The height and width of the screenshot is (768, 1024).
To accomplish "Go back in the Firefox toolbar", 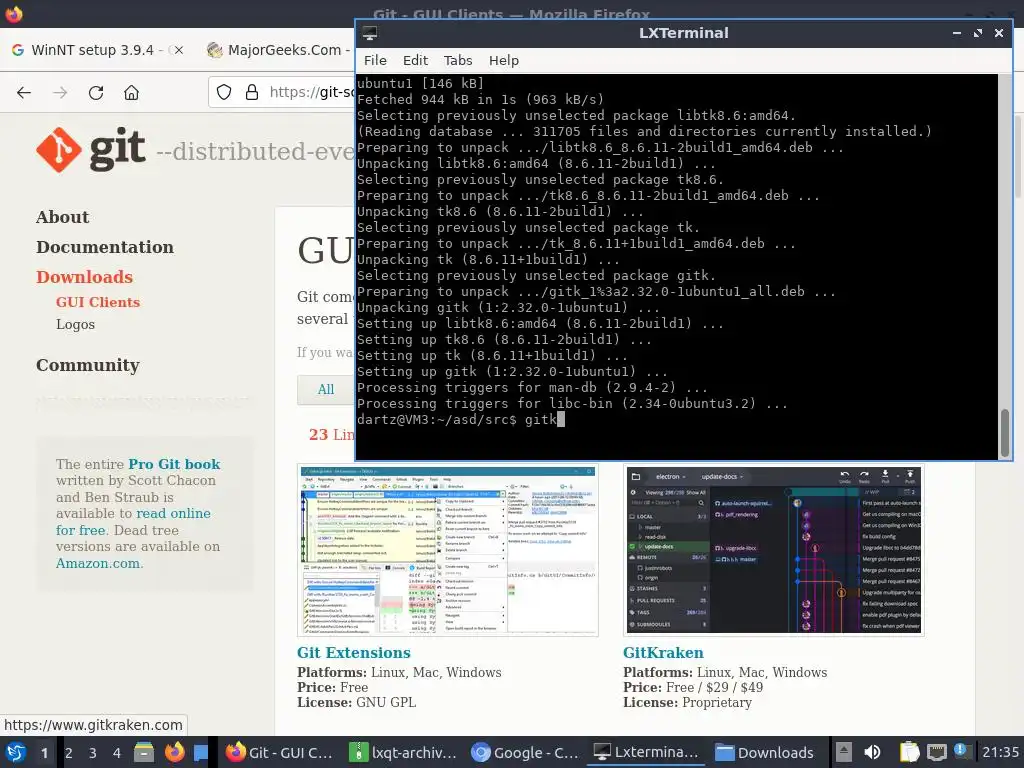I will point(24,93).
